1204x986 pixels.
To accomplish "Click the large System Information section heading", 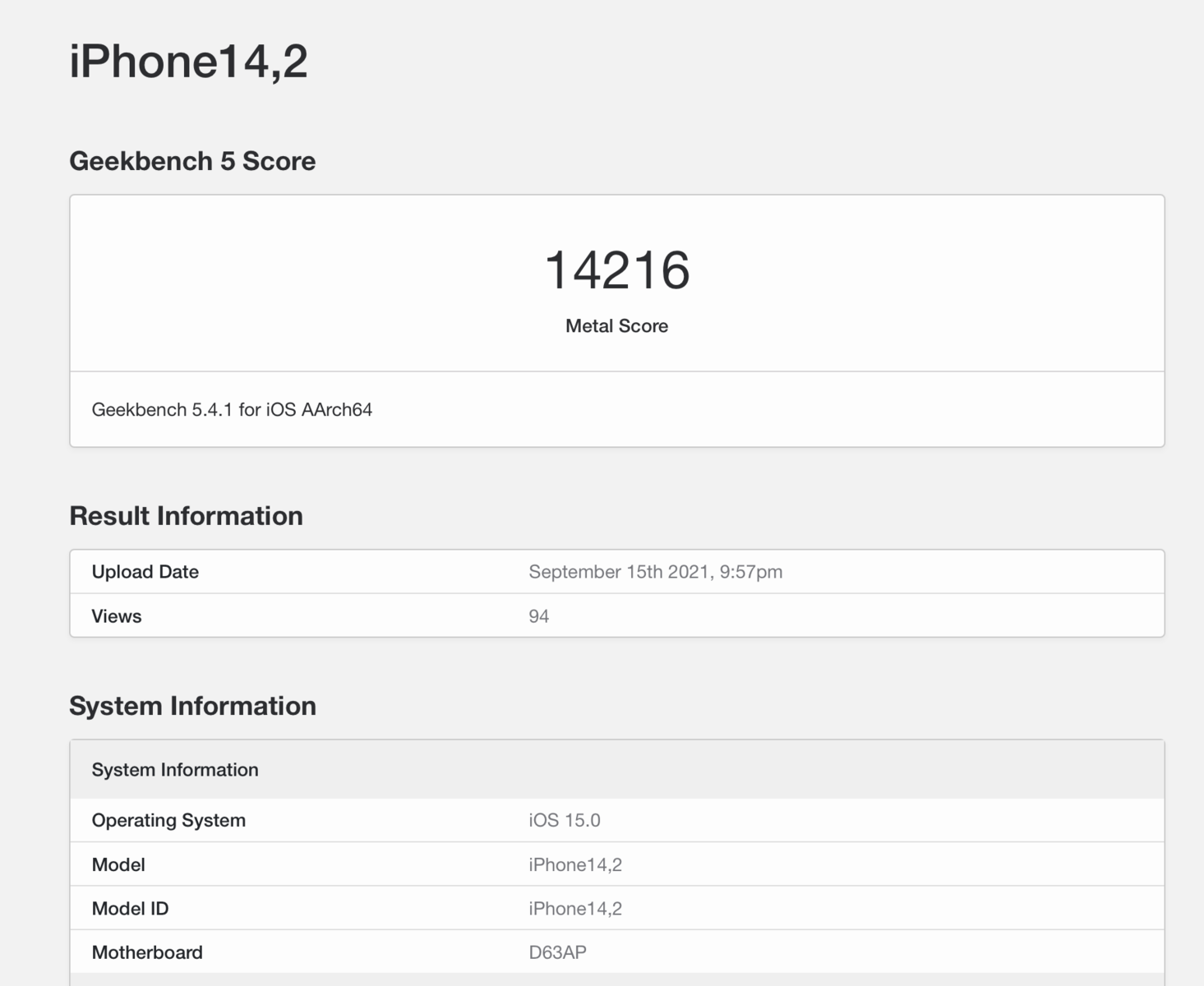I will (x=192, y=706).
